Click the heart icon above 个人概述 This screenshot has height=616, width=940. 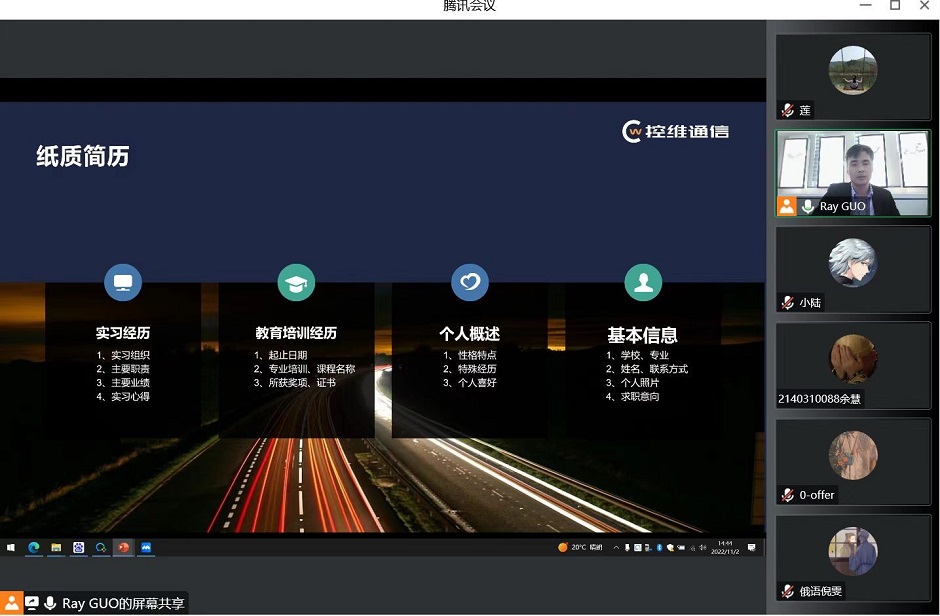[x=470, y=283]
